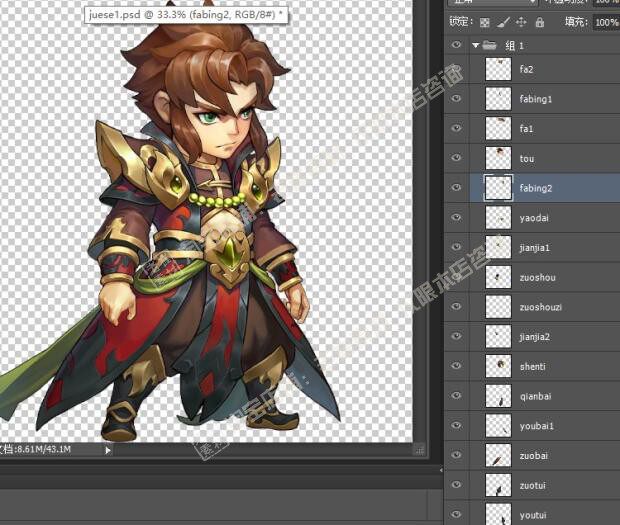Viewport: 620px width, 525px height.
Task: Hide the youtui layer
Action: (x=456, y=514)
